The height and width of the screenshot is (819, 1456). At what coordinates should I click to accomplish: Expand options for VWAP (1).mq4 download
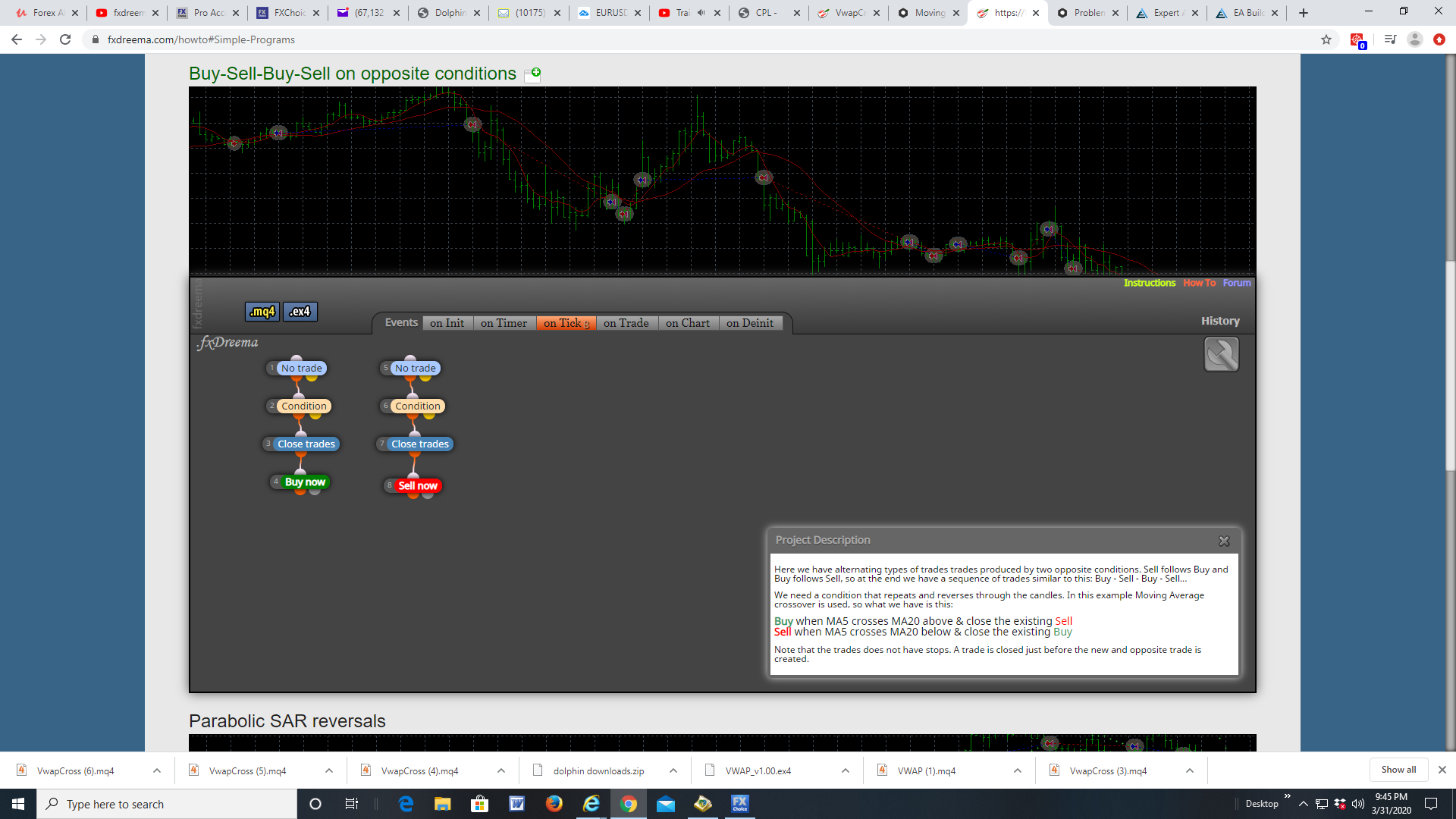coord(1018,771)
